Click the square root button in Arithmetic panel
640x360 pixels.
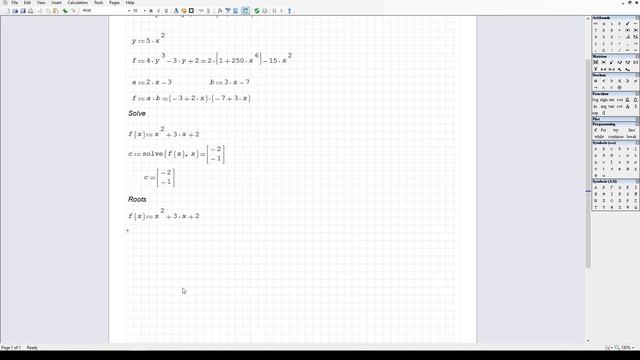coord(627,37)
